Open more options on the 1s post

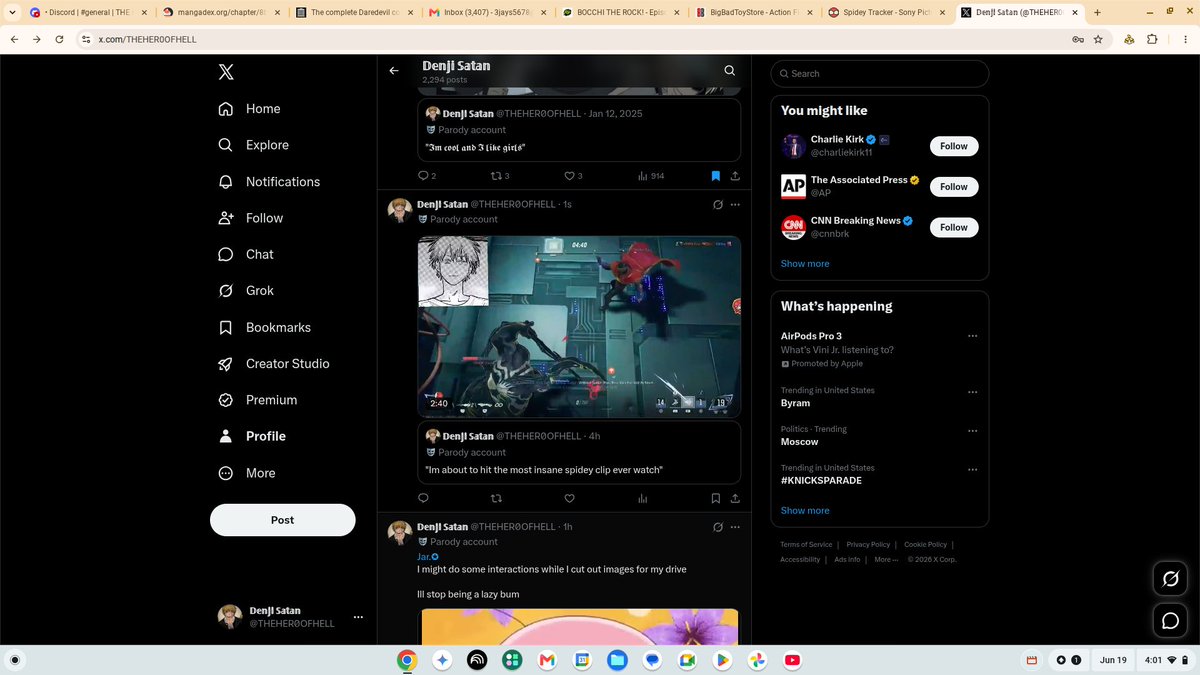735,204
